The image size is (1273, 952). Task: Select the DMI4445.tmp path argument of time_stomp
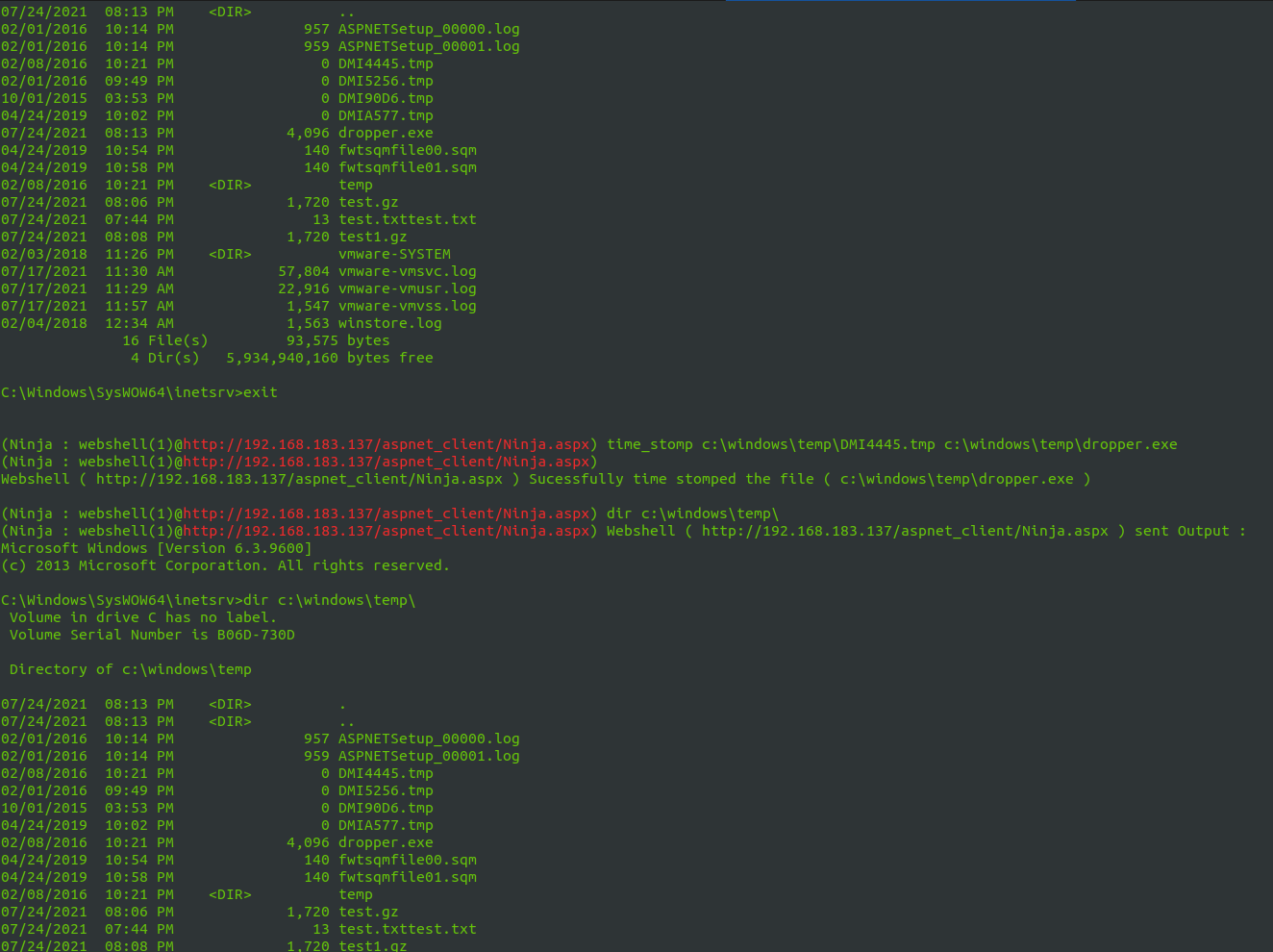(818, 444)
